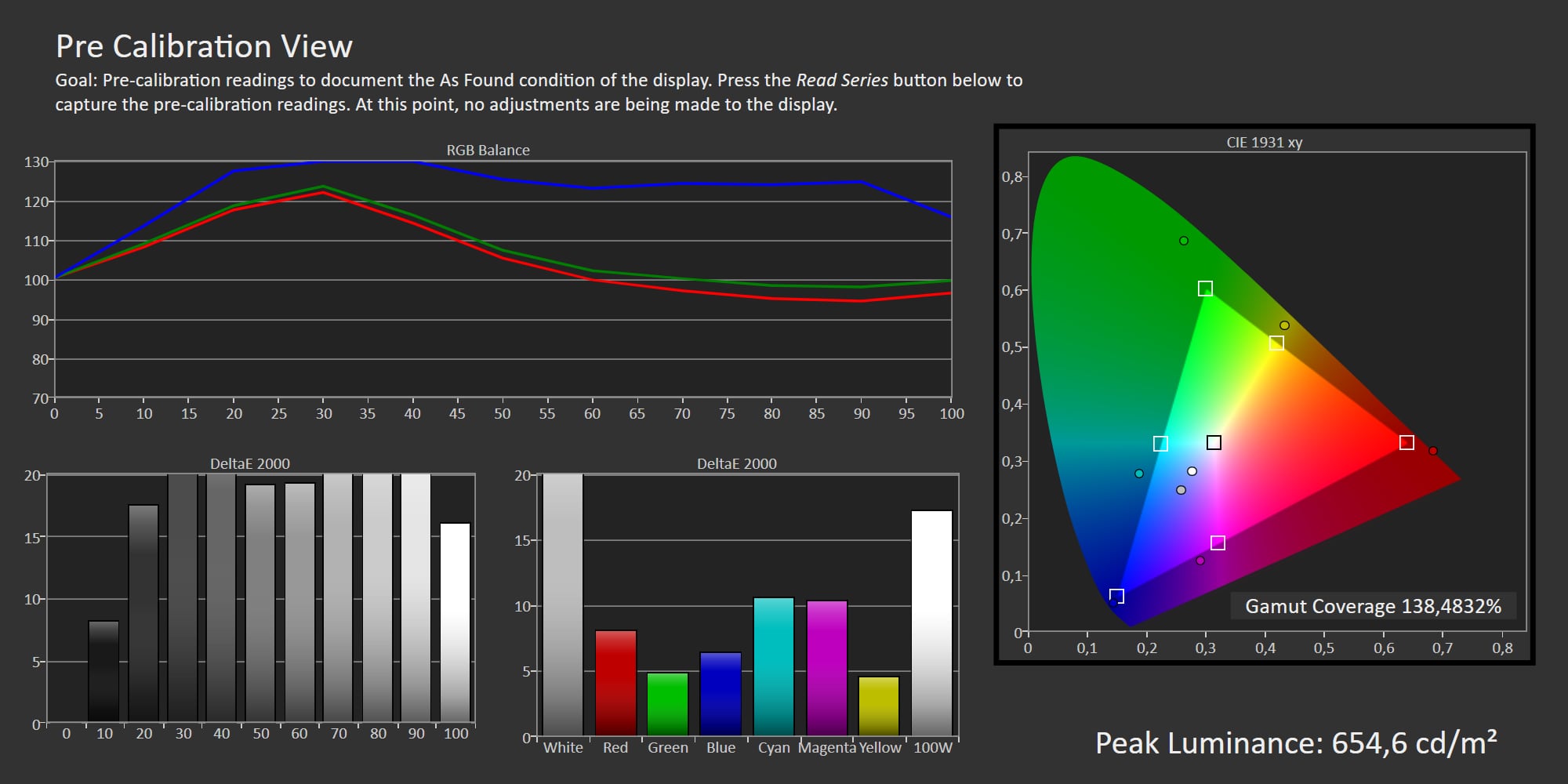
Task: Select the grayscale DeltaE bar at level 50
Action: coord(260,602)
